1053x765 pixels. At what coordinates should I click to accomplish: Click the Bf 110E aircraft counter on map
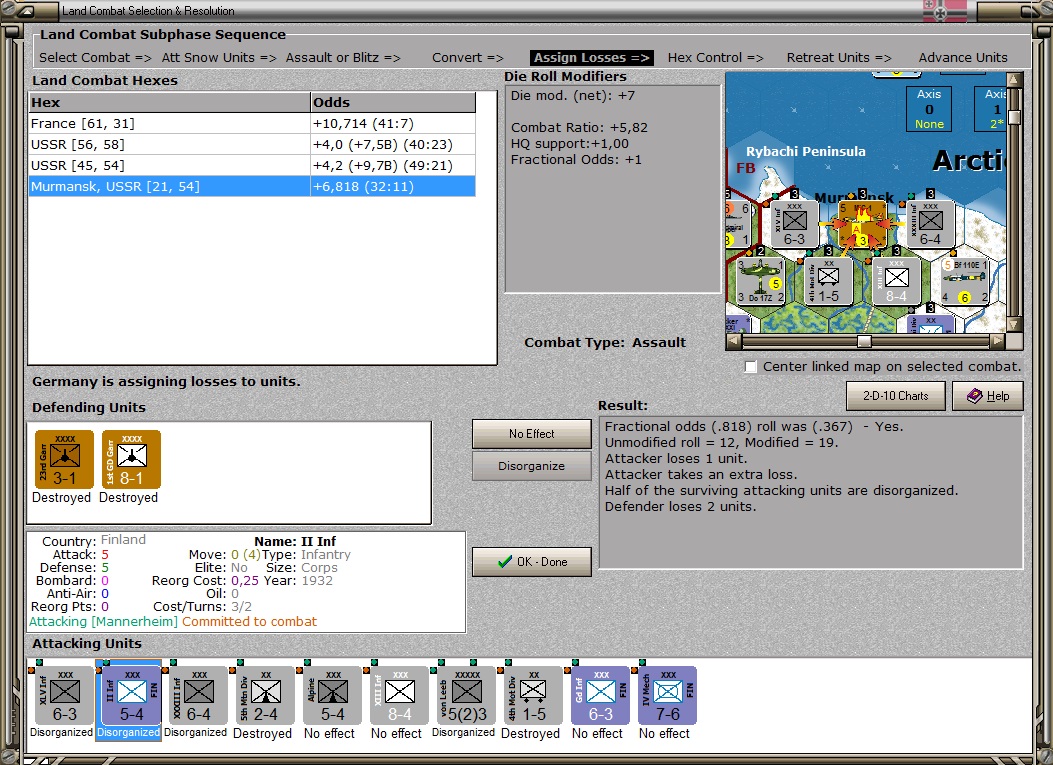coord(964,281)
